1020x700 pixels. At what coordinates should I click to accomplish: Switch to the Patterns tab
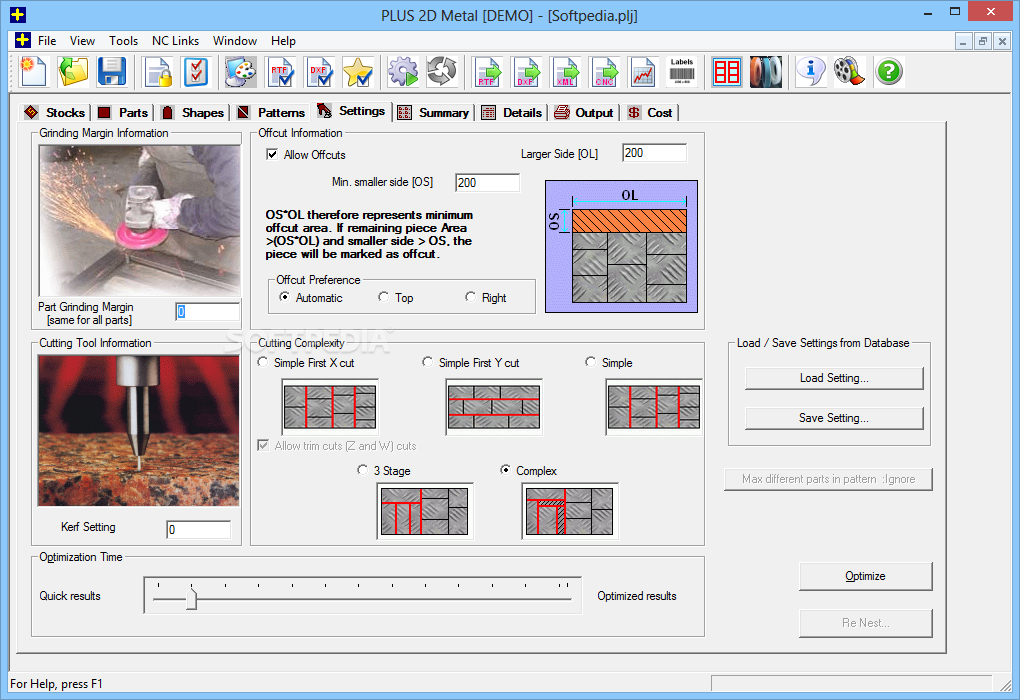tap(271, 113)
